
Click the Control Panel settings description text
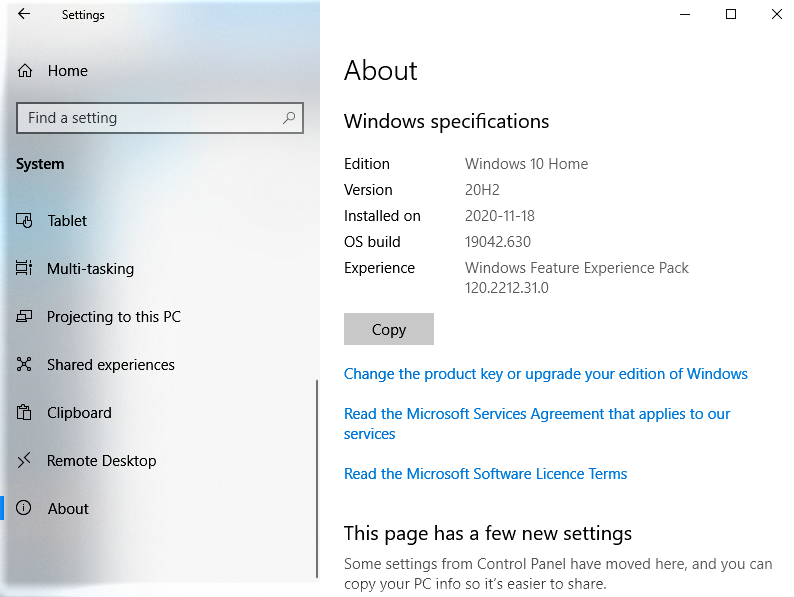coord(558,574)
